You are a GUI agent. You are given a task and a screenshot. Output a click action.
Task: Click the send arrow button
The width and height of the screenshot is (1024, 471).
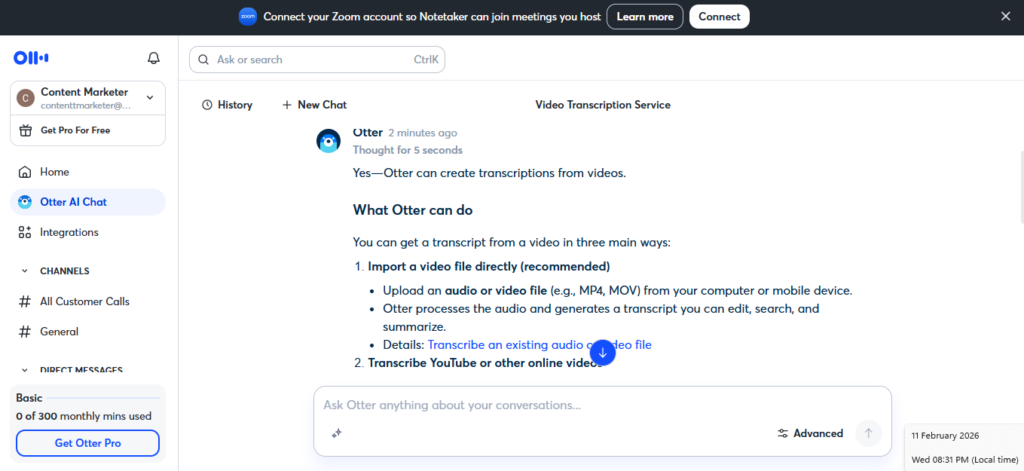tap(869, 433)
